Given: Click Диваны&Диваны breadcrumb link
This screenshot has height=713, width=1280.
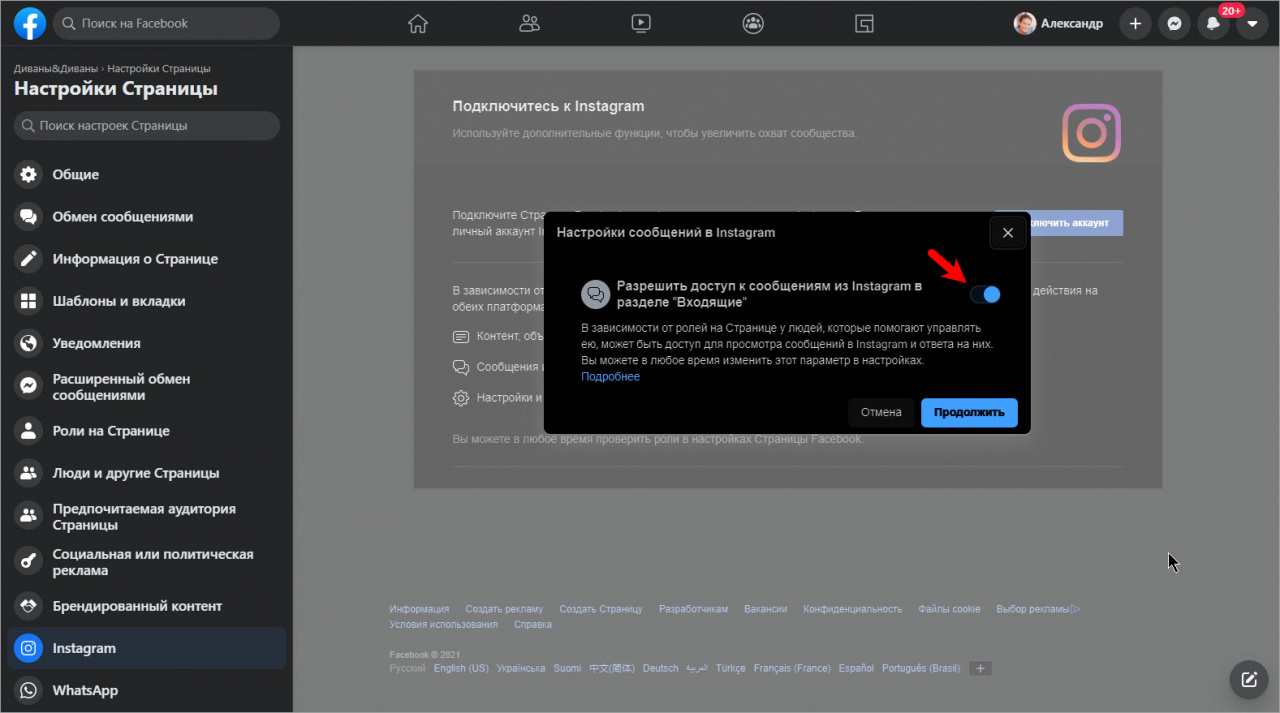Looking at the screenshot, I should 56,69.
